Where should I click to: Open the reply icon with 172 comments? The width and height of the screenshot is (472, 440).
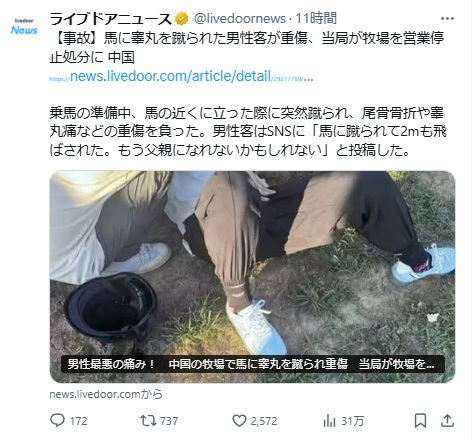pos(57,420)
